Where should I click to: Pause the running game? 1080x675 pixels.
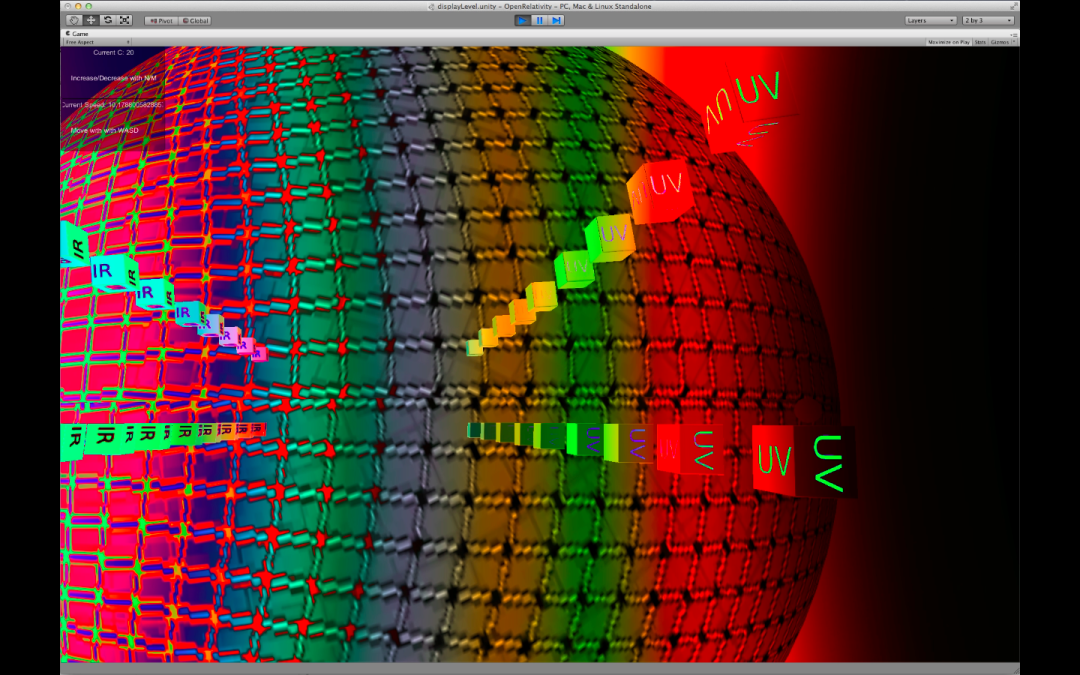(x=539, y=21)
